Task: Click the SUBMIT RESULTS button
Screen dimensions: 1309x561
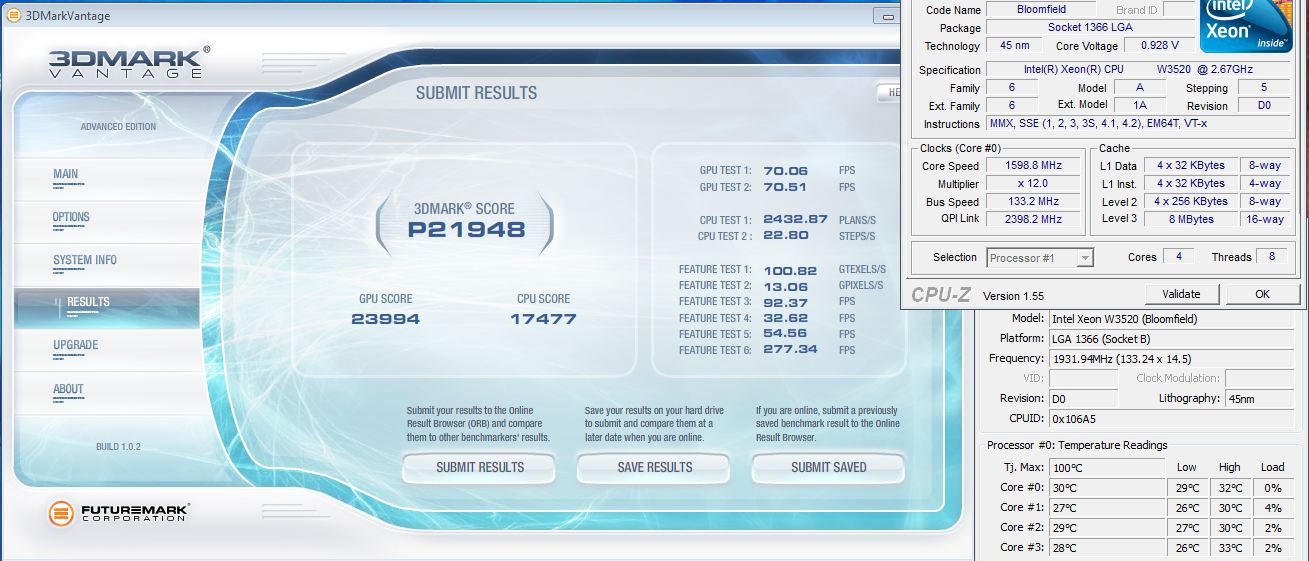Action: pos(479,467)
